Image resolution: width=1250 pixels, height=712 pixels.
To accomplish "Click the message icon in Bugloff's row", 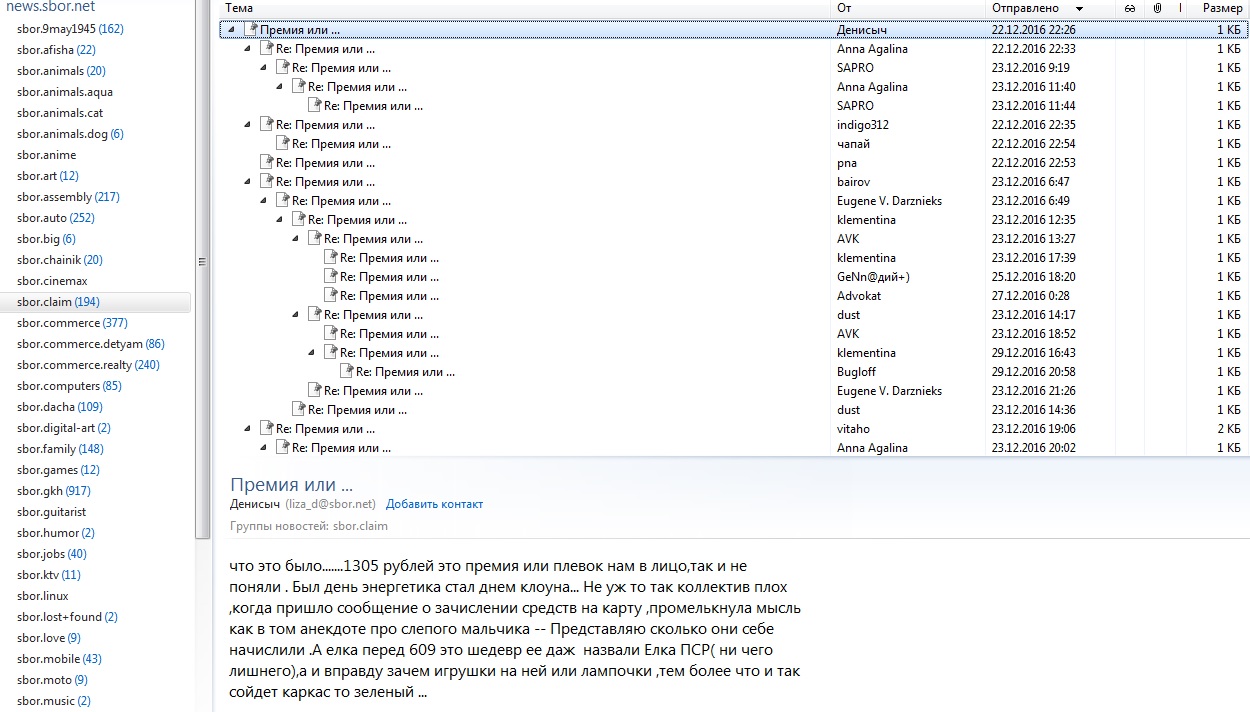I will coord(346,371).
